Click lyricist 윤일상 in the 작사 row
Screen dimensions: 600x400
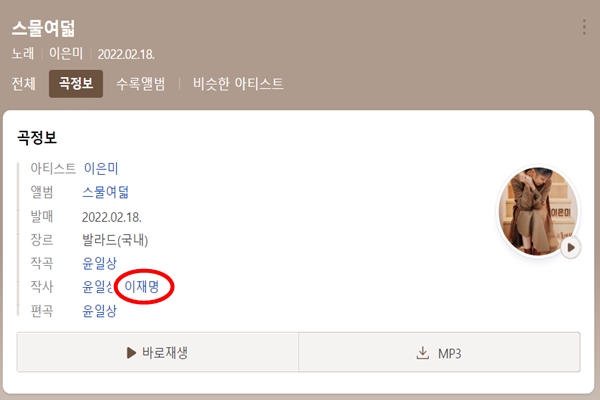click(98, 287)
